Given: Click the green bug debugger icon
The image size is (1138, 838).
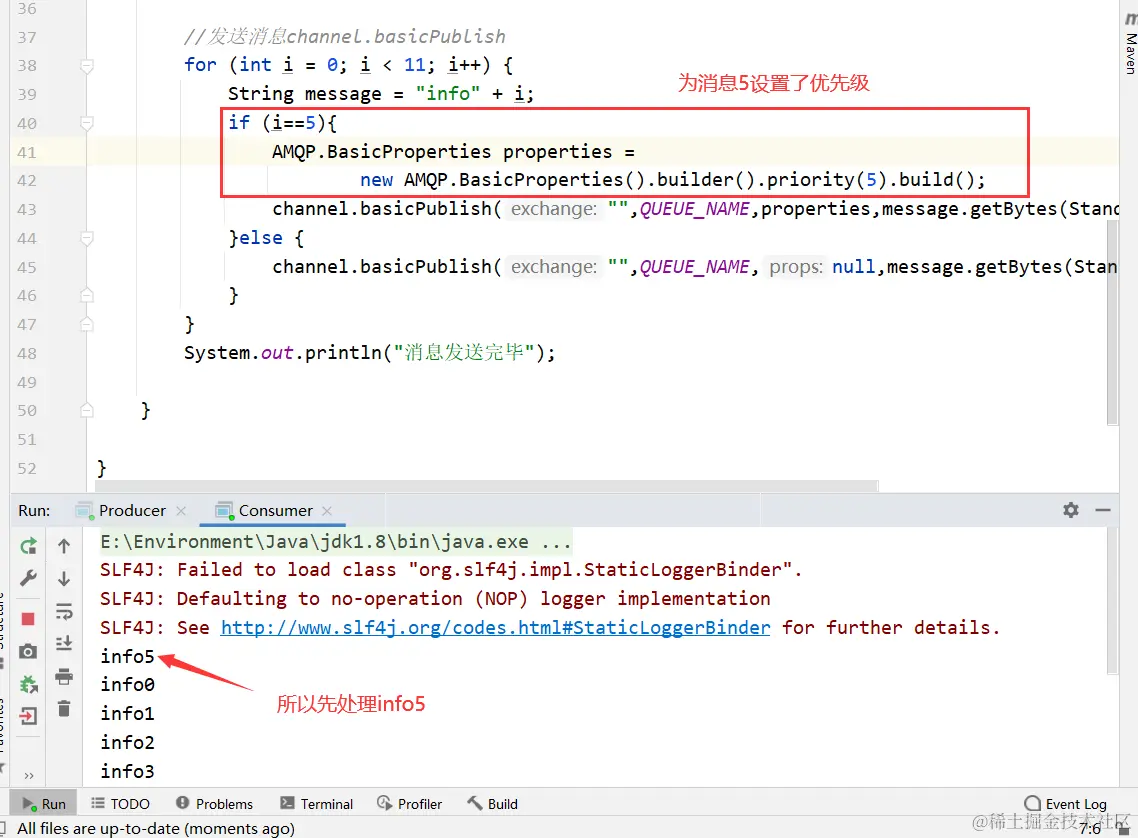Looking at the screenshot, I should (28, 684).
